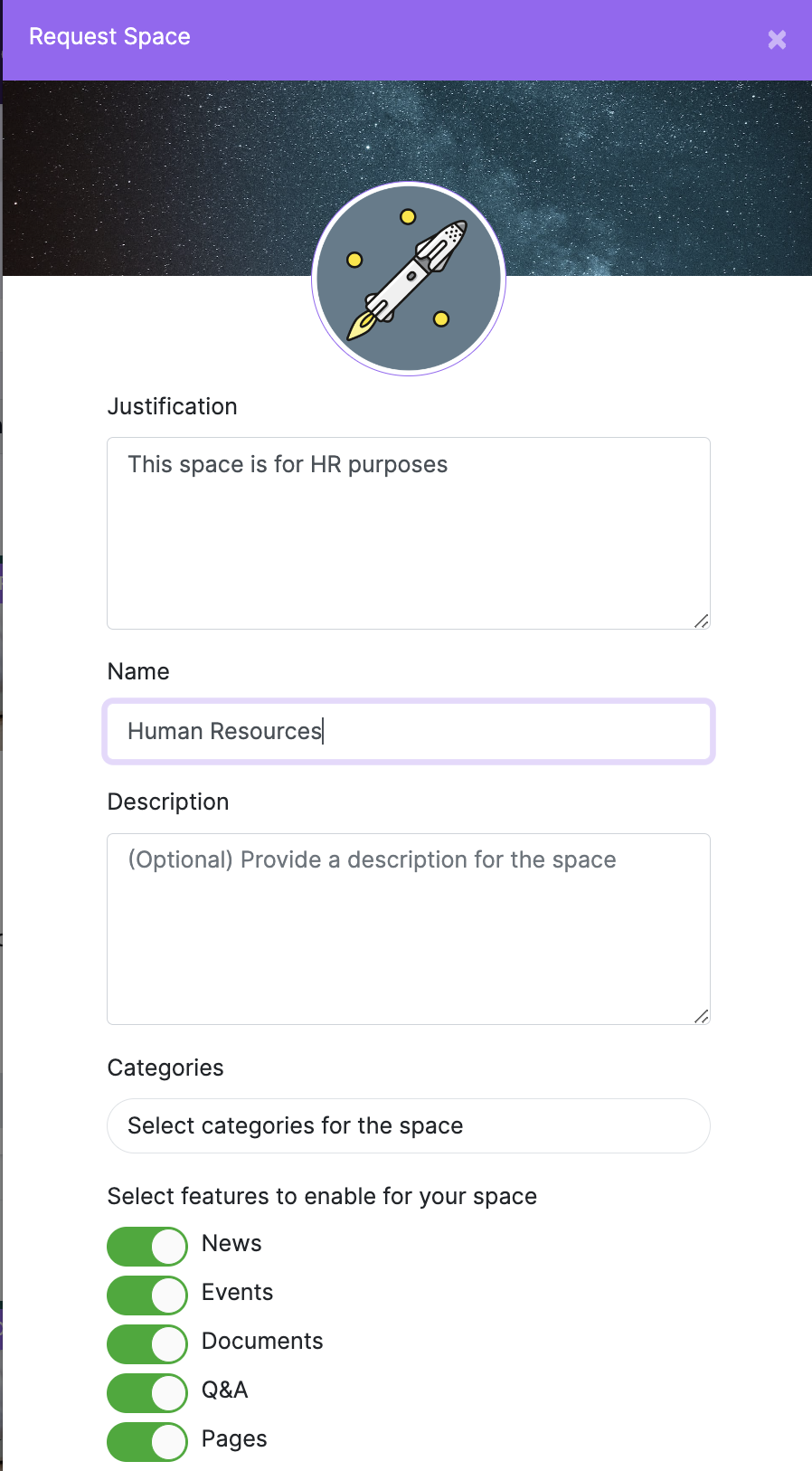Viewport: 812px width, 1471px height.
Task: Toggle the Documents feature off
Action: (x=146, y=1343)
